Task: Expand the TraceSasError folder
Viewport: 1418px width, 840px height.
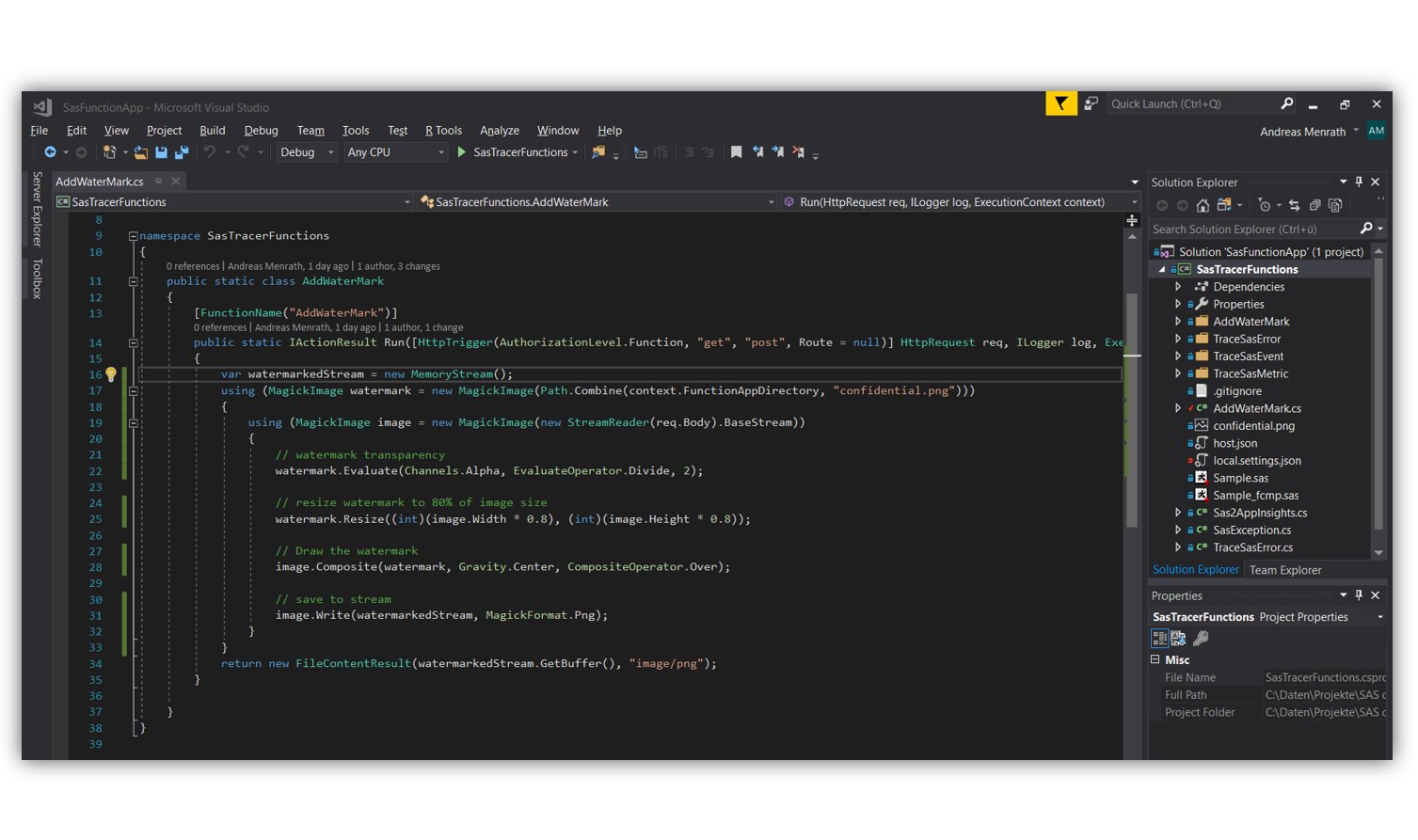Action: [x=1178, y=339]
